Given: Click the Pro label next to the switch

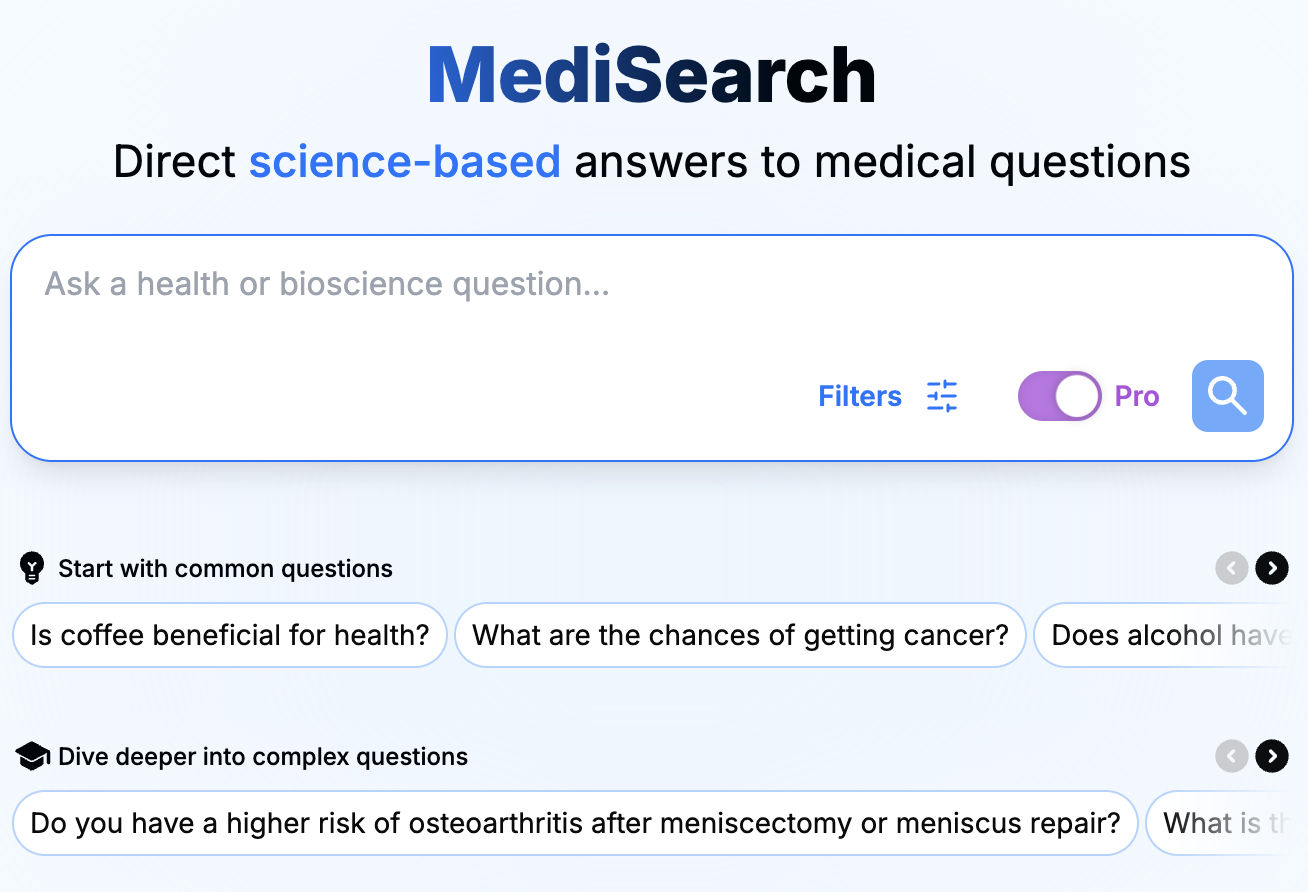Looking at the screenshot, I should click(x=1136, y=396).
